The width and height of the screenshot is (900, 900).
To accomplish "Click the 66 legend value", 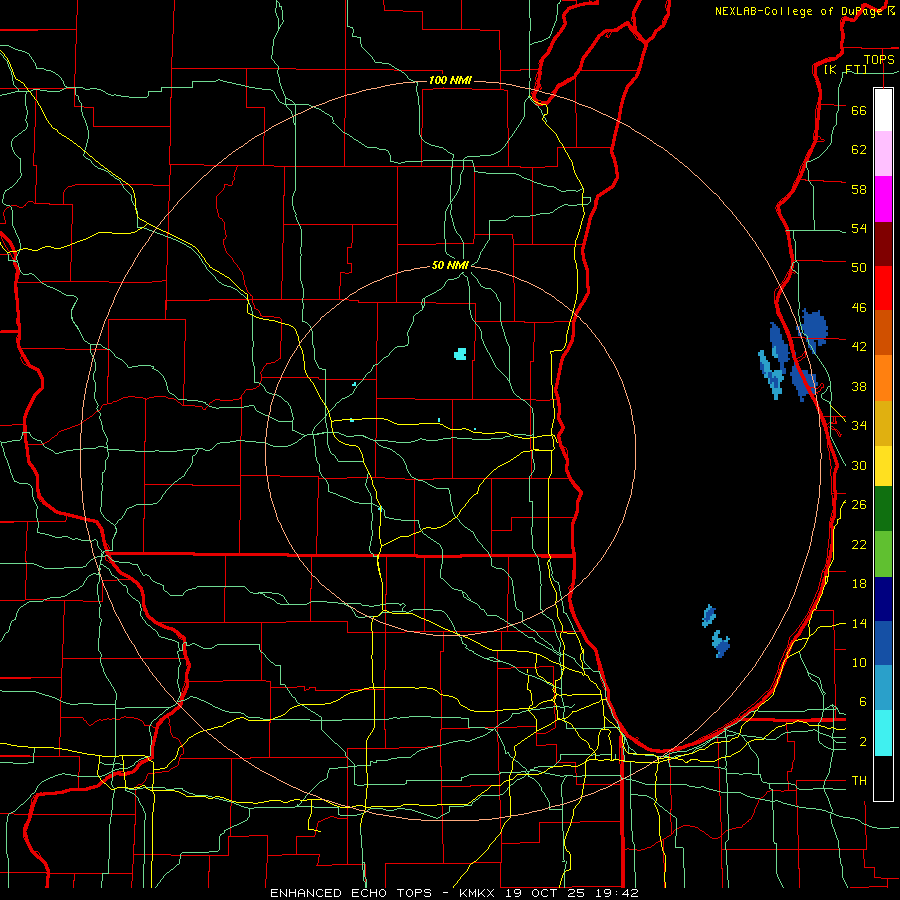I will [859, 110].
